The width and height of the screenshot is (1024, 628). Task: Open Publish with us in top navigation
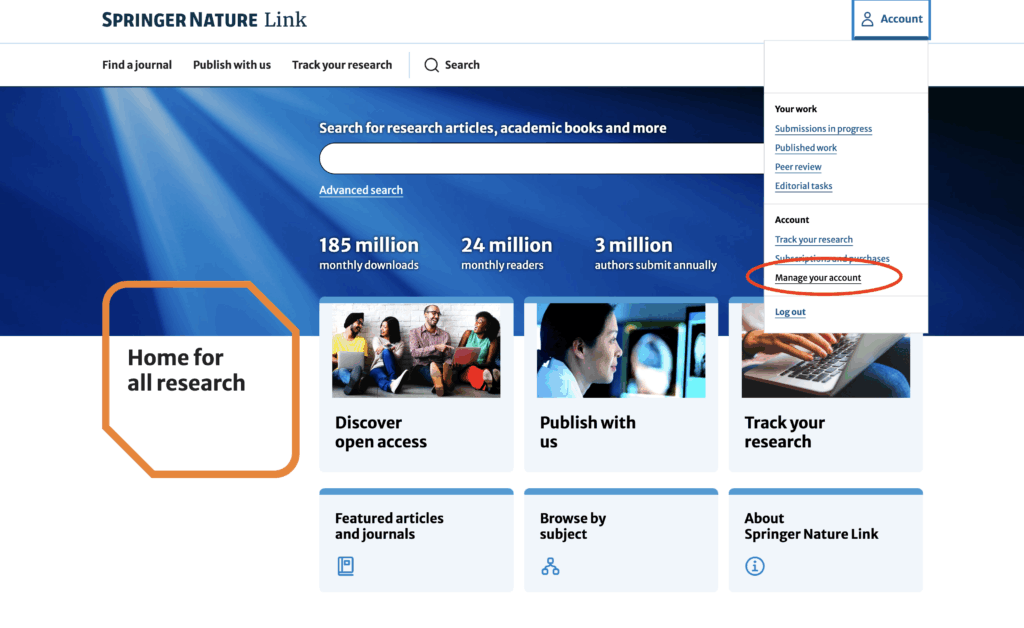pyautogui.click(x=231, y=65)
